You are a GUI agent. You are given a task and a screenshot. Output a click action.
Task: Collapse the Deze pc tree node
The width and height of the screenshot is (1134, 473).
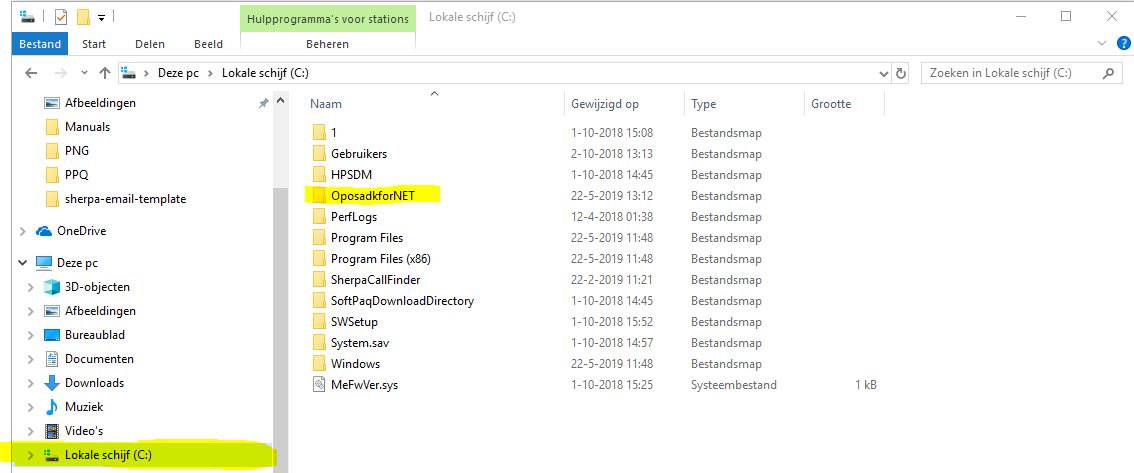(22, 263)
